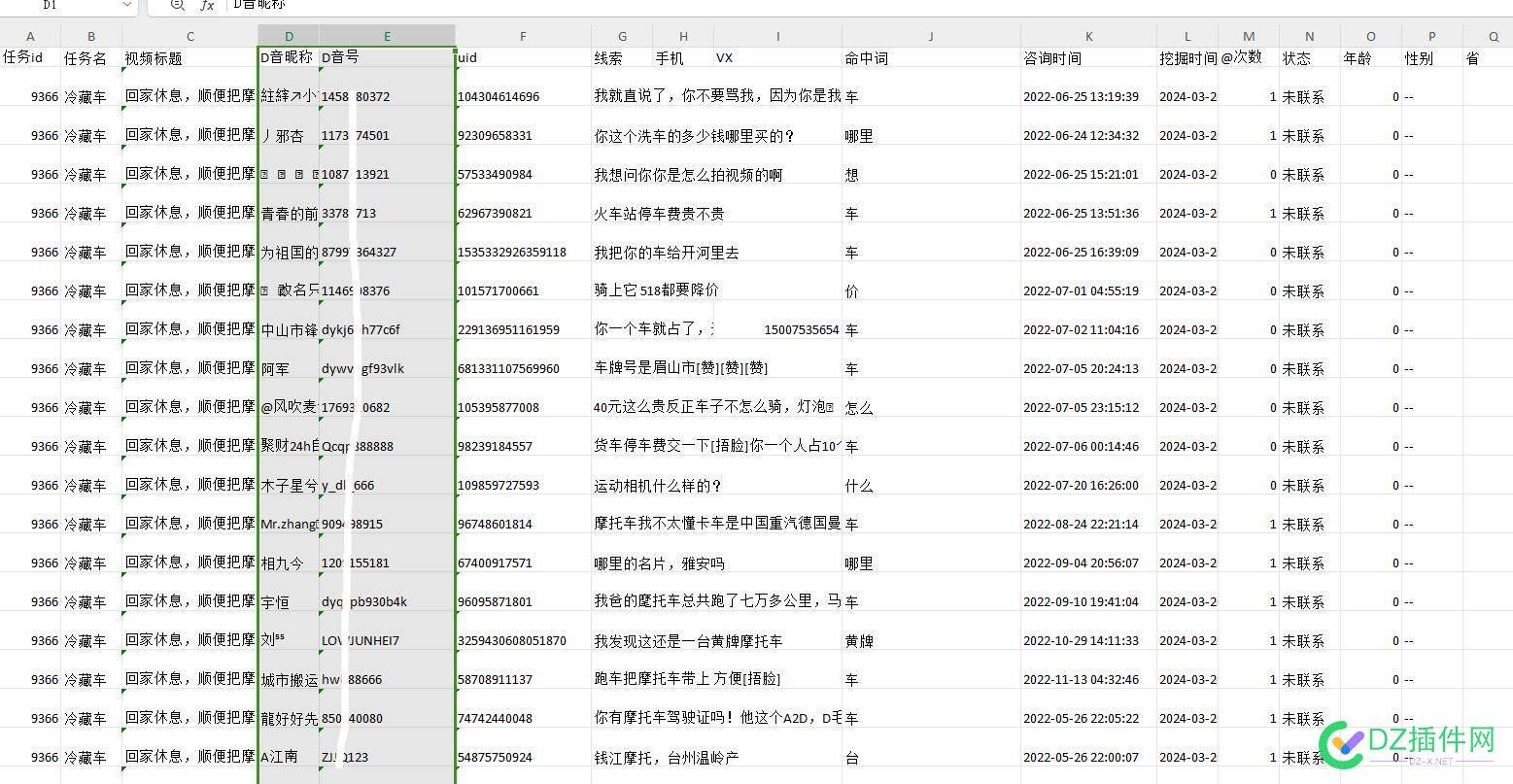Screen dimensions: 1513x784
Task: Click the 咨询时间 header cell
Action: point(1088,57)
